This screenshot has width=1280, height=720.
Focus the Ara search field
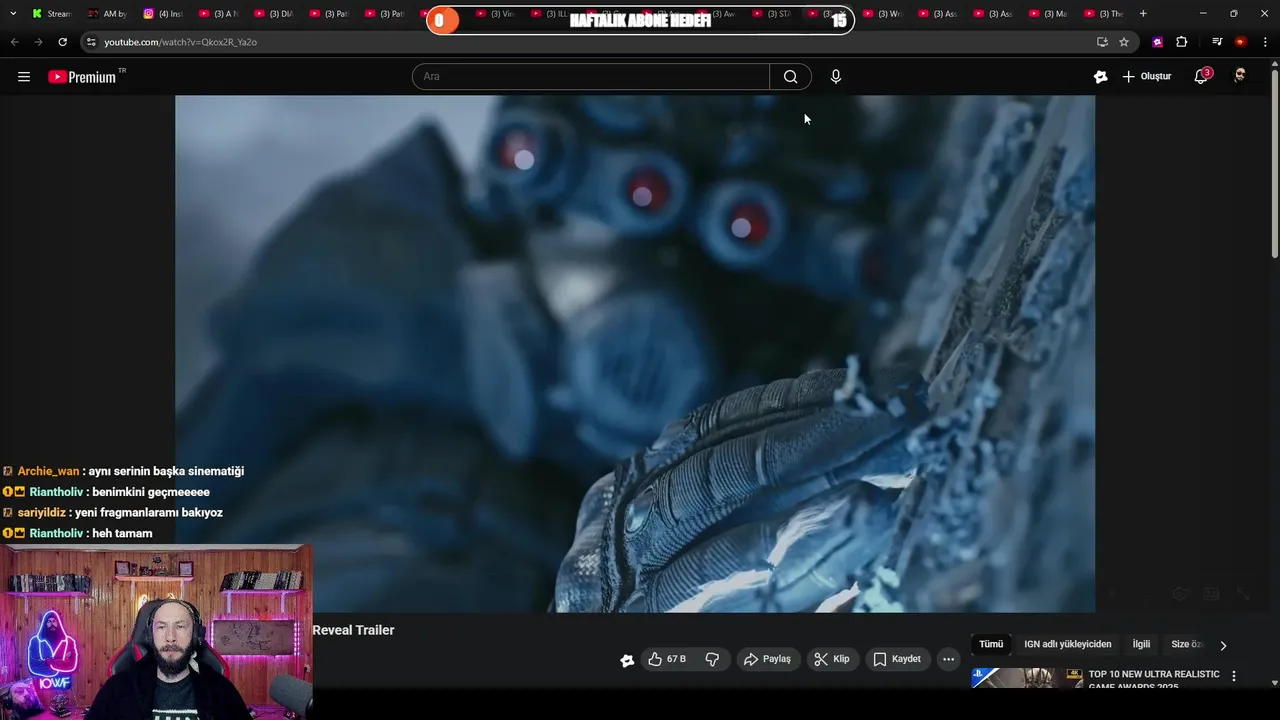591,77
